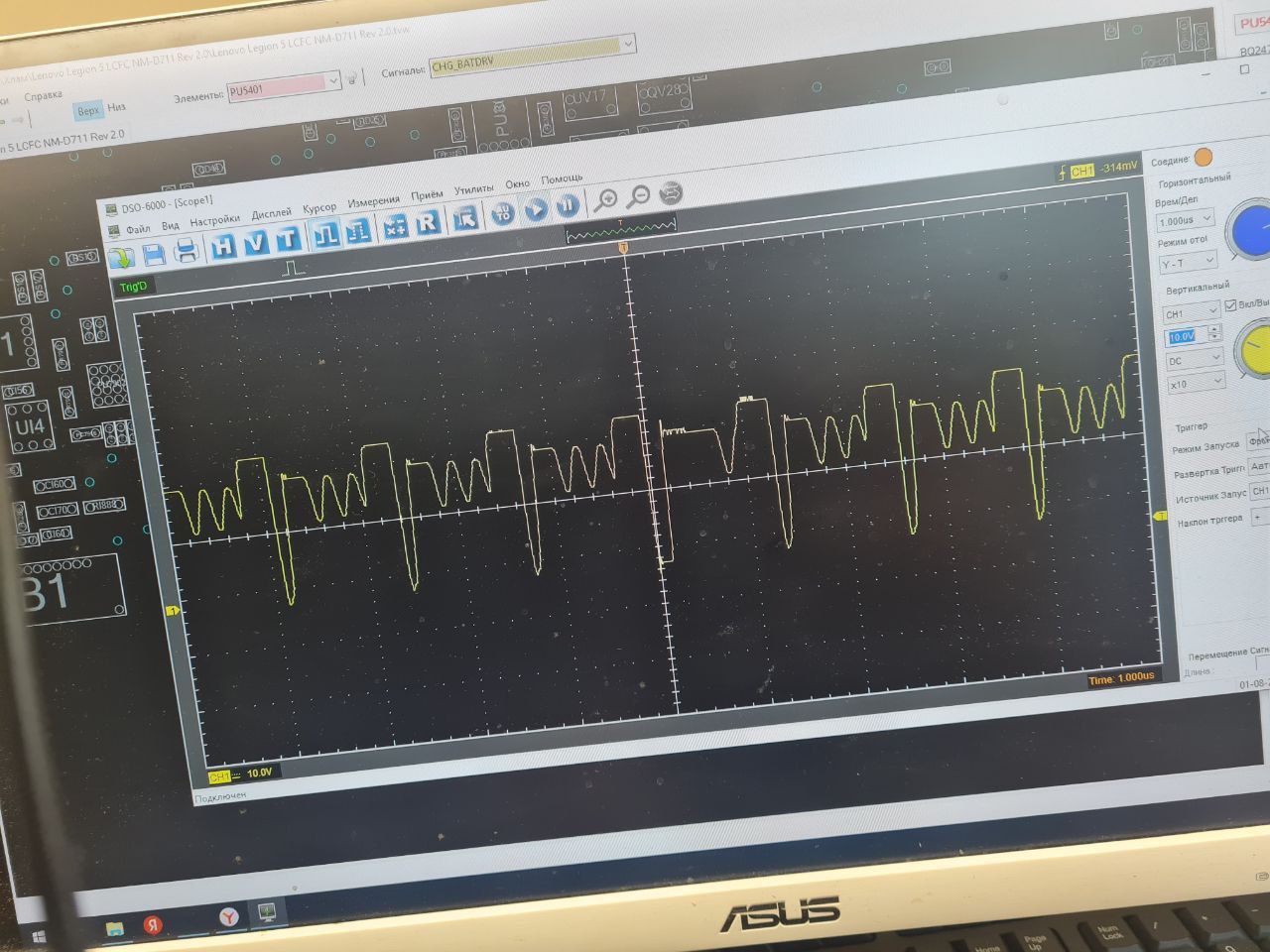This screenshot has width=1270, height=952.
Task: Expand the Режим Запуска trigger mode dropdown
Action: coord(1258,440)
